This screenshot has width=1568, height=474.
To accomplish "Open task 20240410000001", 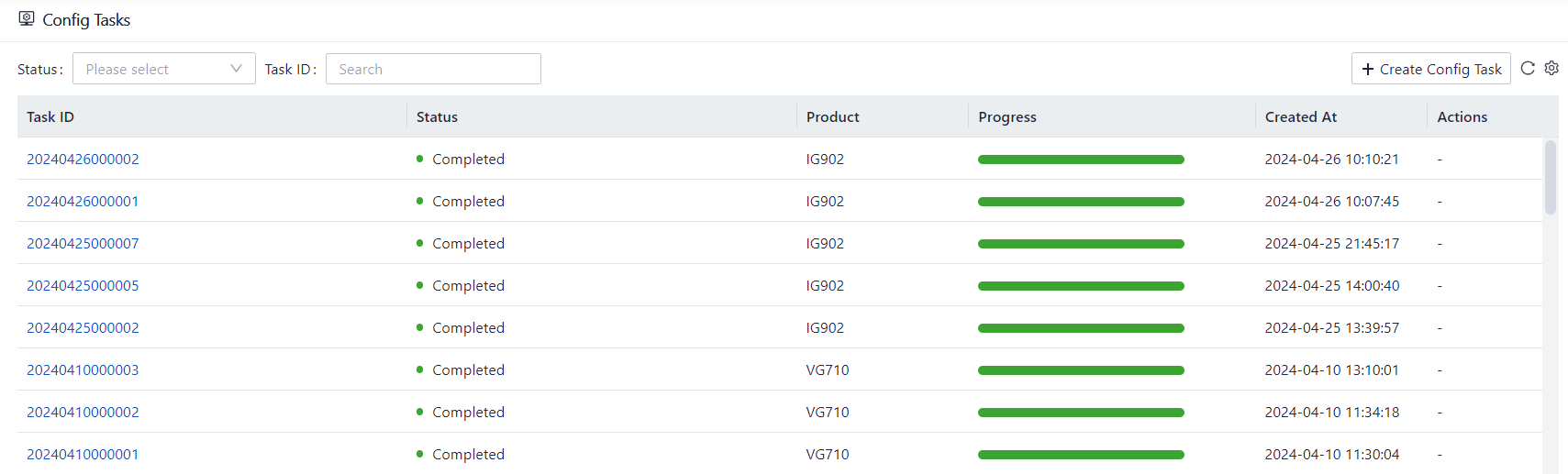I will 83,454.
